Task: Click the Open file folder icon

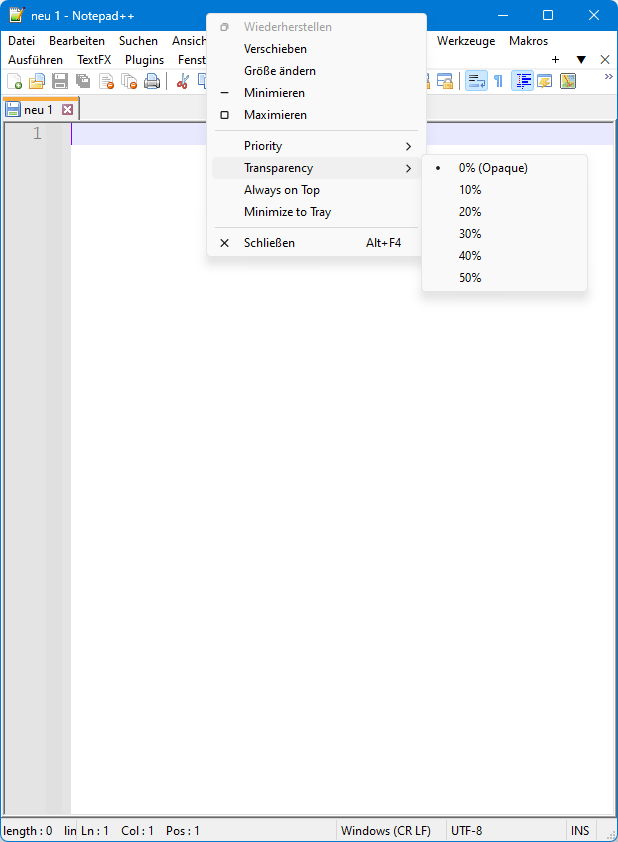Action: pyautogui.click(x=37, y=81)
